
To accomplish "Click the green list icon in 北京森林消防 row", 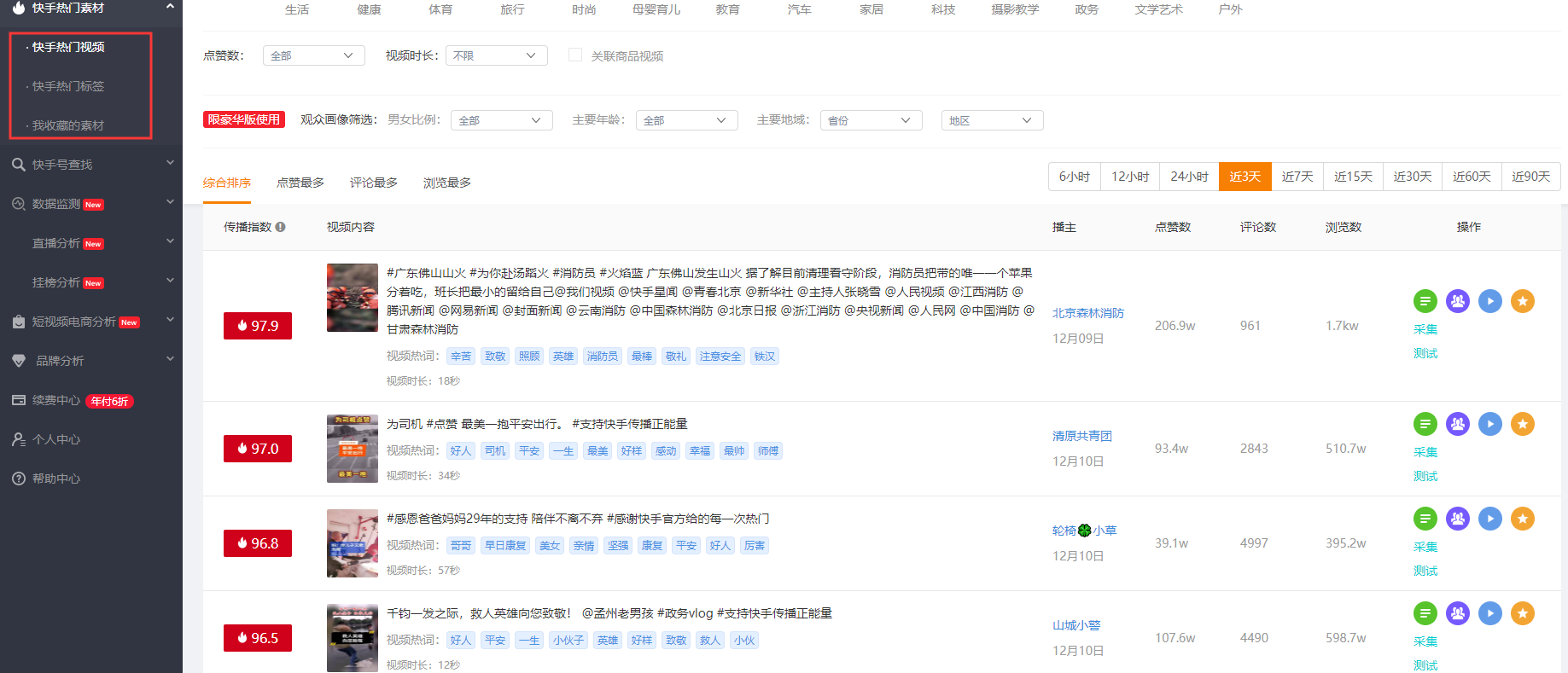I will coord(1425,301).
